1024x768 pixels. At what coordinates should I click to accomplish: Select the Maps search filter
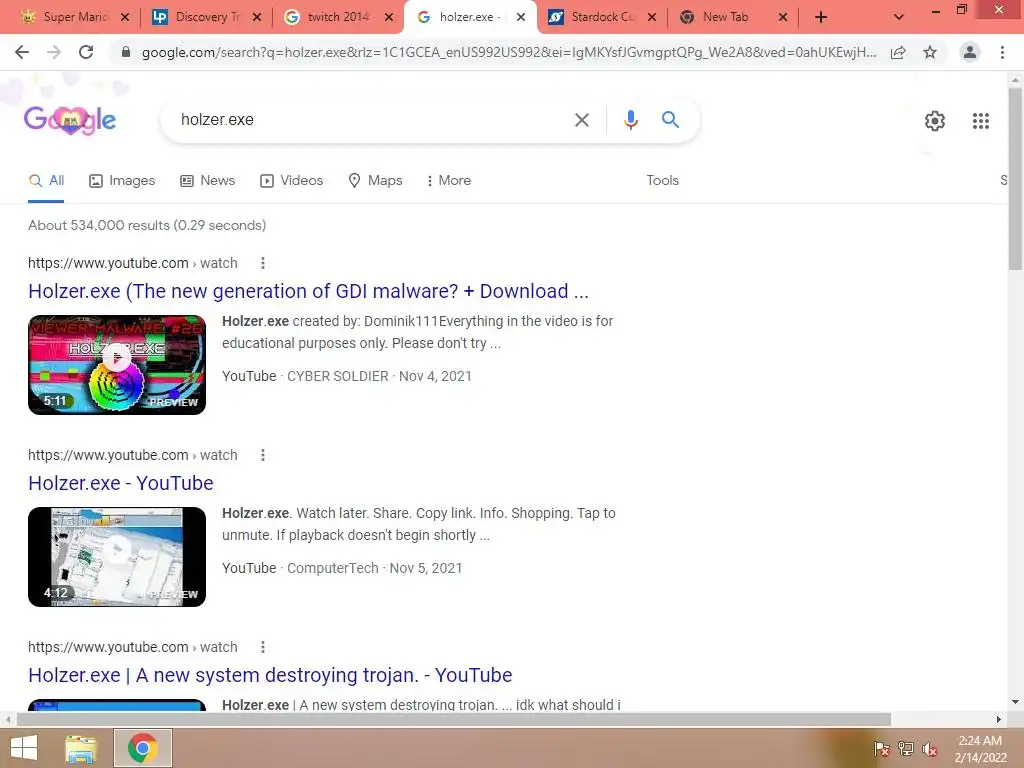(375, 180)
